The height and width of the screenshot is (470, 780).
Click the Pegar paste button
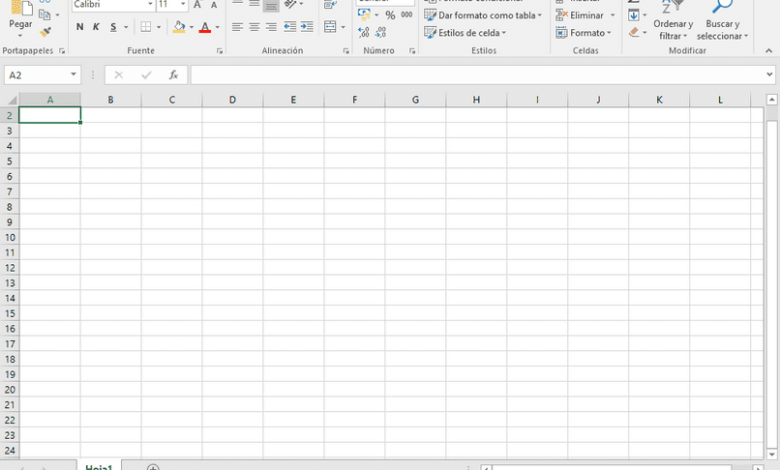point(21,14)
